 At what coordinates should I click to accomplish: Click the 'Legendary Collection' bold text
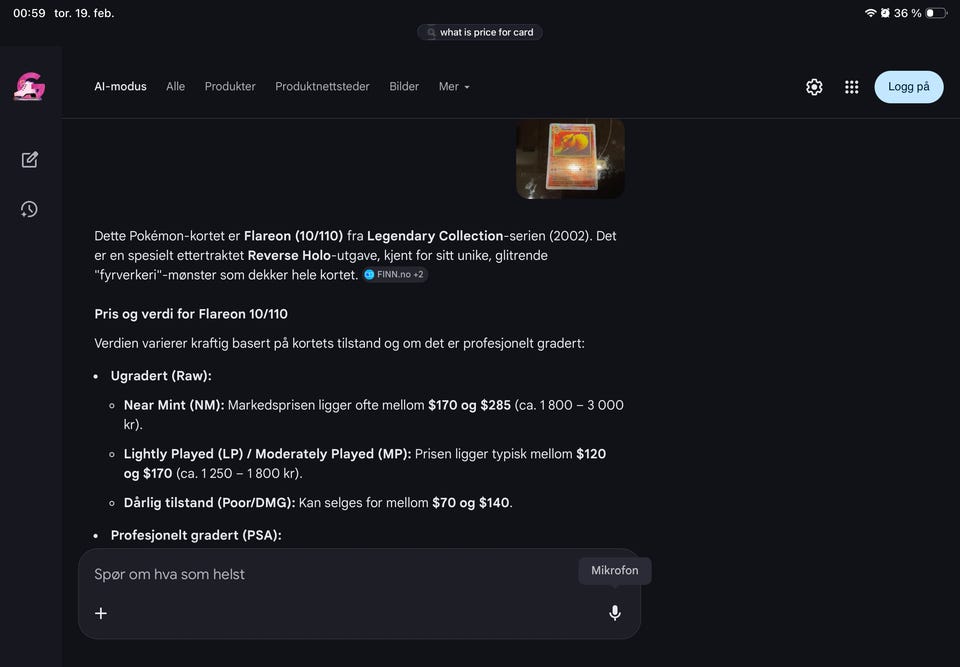point(435,236)
